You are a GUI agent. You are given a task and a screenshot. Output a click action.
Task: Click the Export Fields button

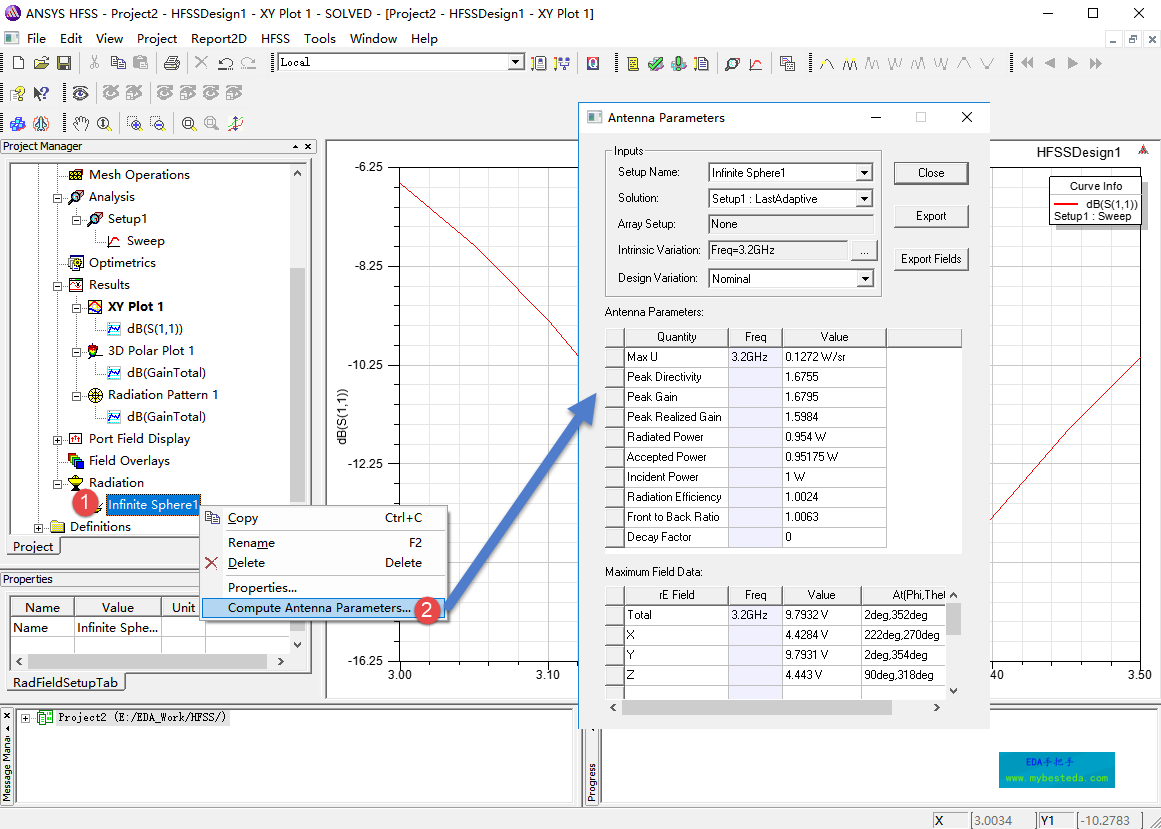[930, 259]
